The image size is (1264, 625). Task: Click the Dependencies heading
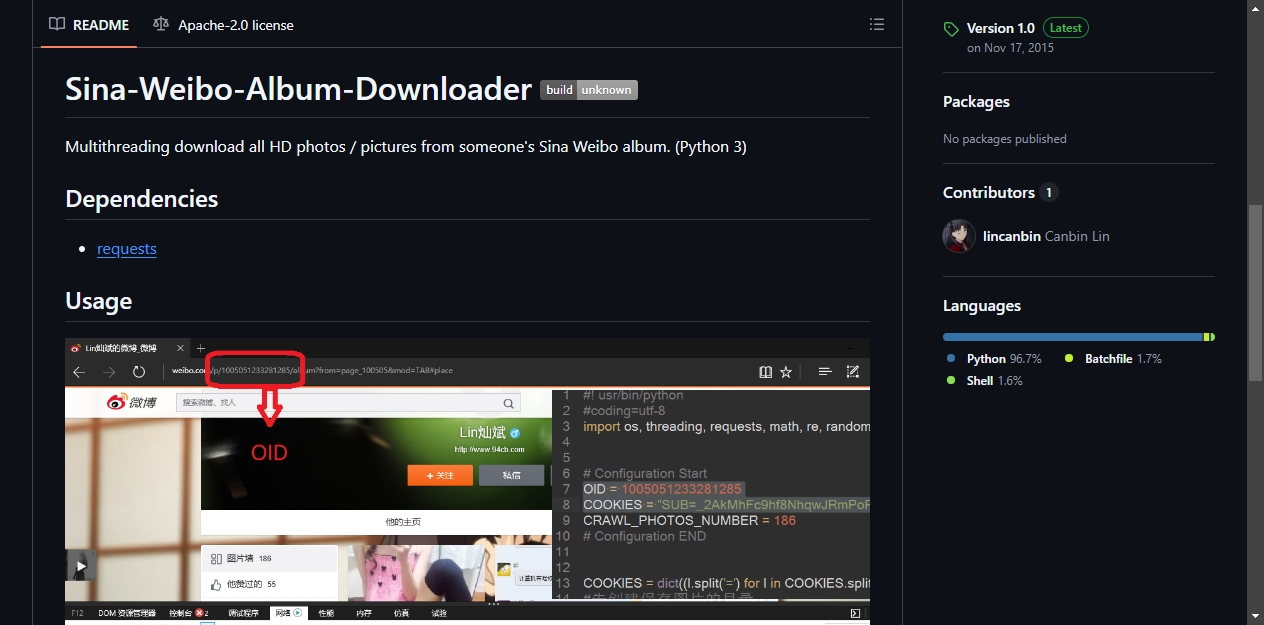click(x=141, y=198)
